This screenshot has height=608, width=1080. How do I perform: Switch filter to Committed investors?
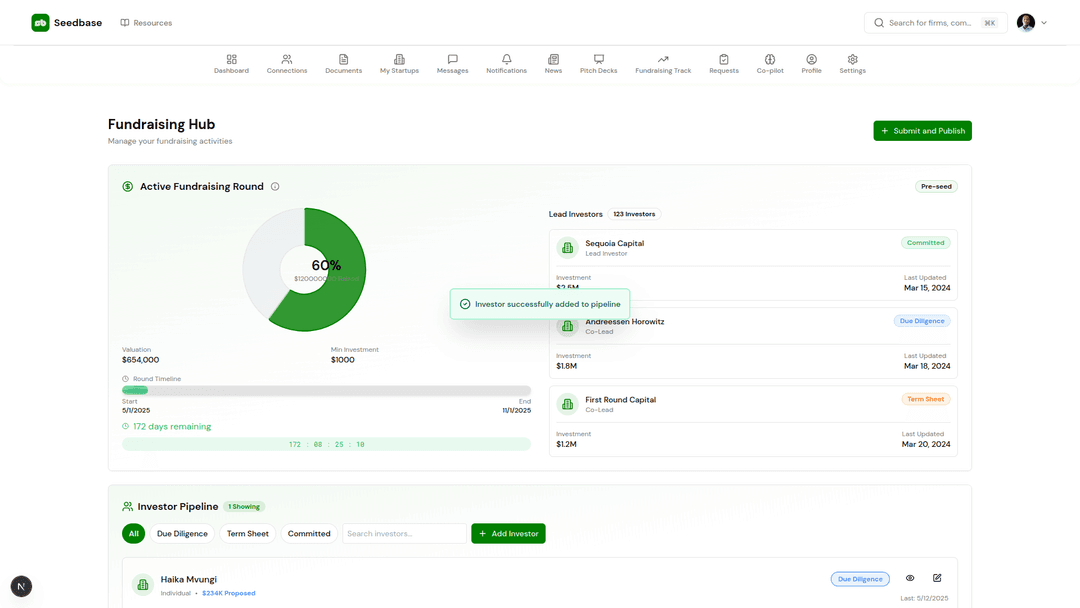tap(309, 533)
